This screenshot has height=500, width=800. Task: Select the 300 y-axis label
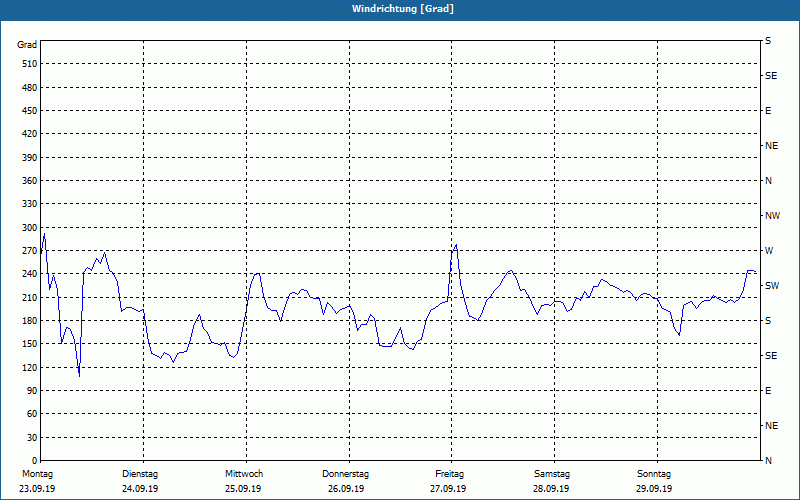[30, 228]
